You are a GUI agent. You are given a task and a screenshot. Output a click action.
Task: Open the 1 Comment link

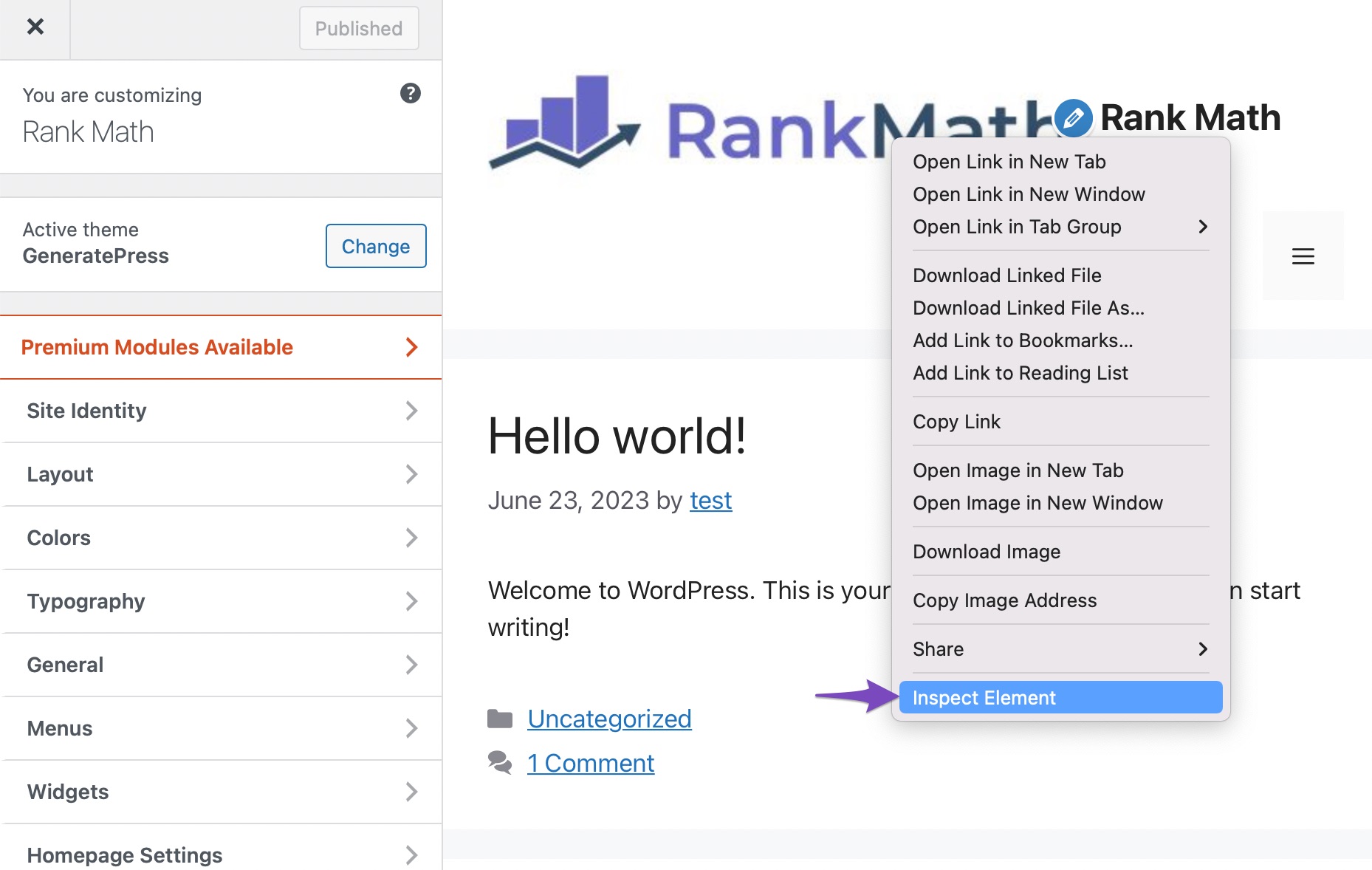pos(591,763)
